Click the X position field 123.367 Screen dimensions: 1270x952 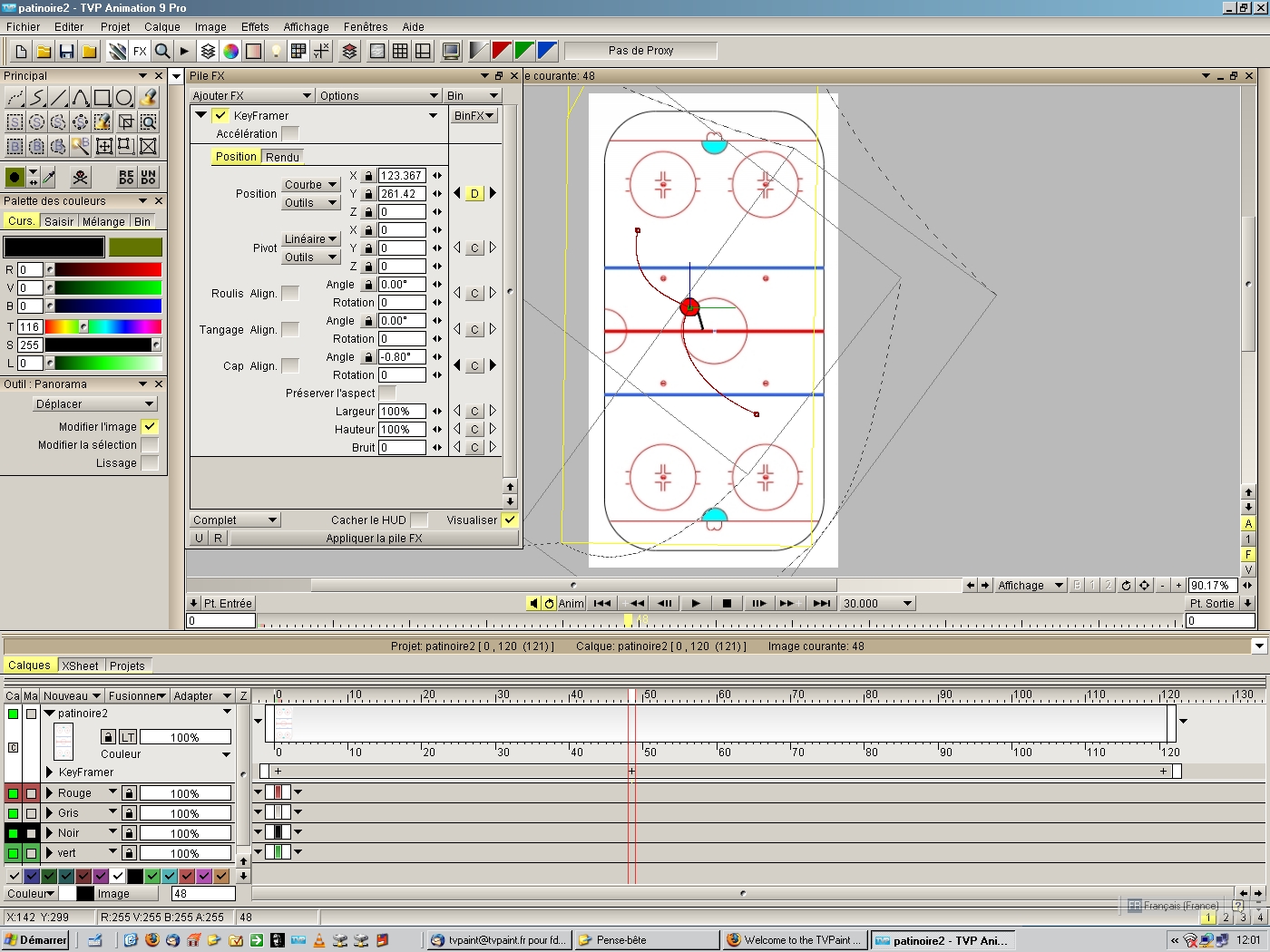click(402, 175)
